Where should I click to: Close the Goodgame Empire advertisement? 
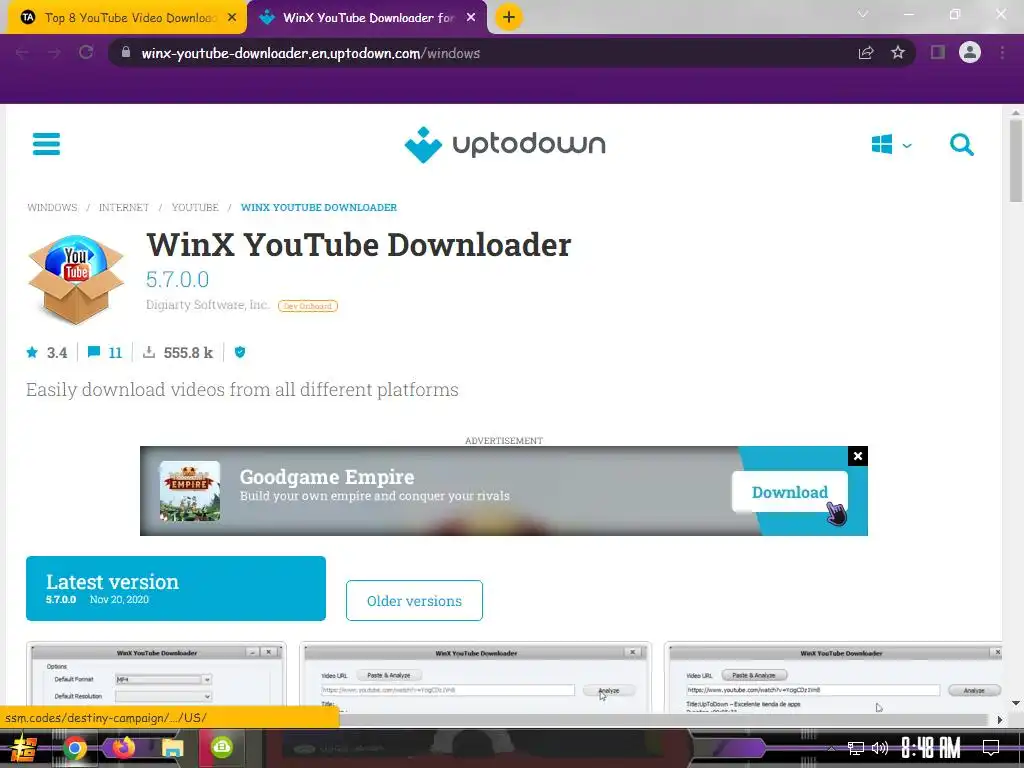[x=857, y=456]
